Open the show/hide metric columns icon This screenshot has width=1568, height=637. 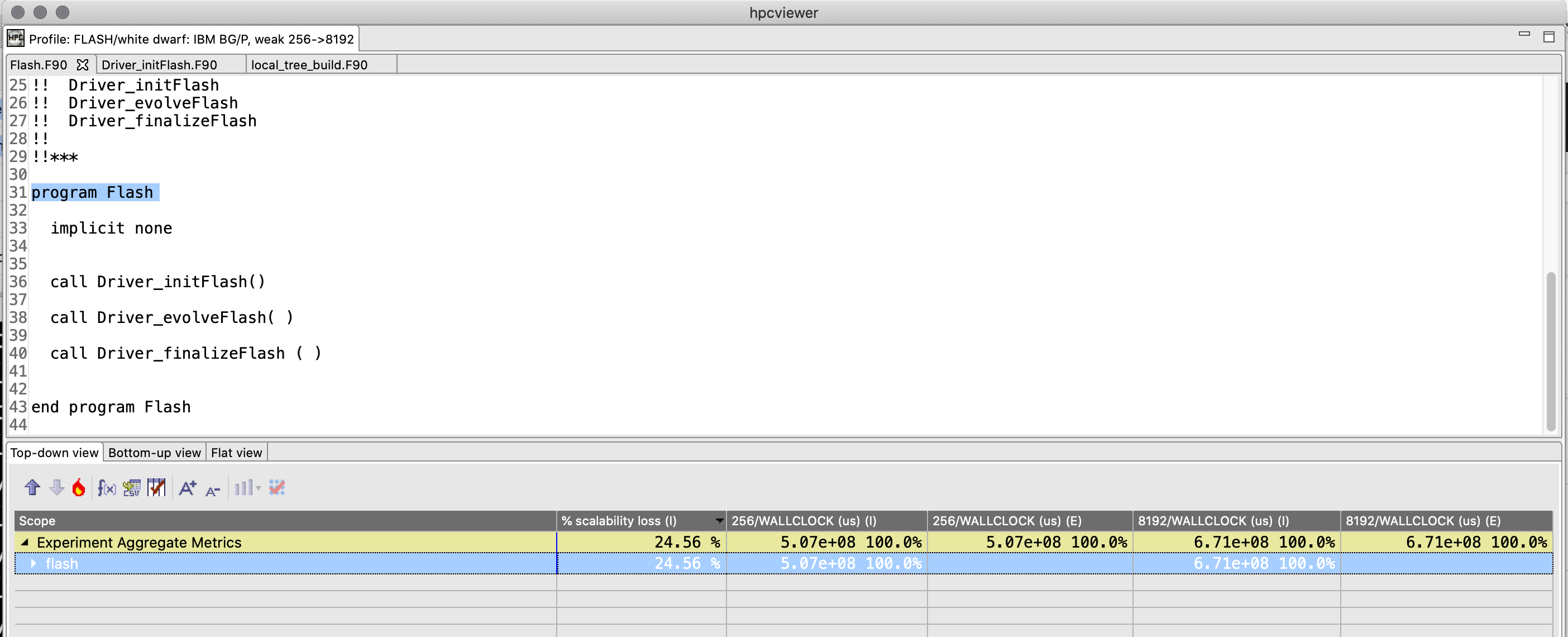pos(156,488)
